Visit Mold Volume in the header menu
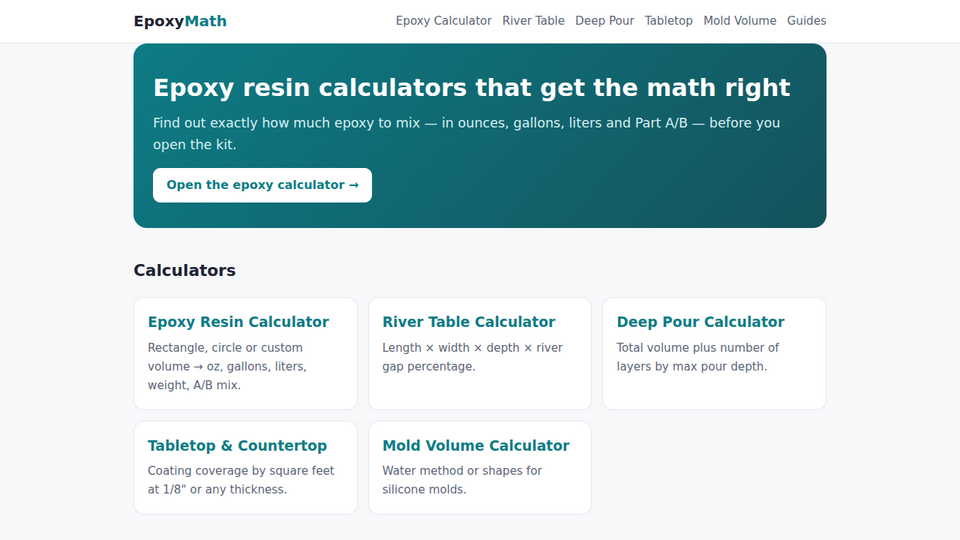Image resolution: width=960 pixels, height=540 pixels. (x=740, y=21)
